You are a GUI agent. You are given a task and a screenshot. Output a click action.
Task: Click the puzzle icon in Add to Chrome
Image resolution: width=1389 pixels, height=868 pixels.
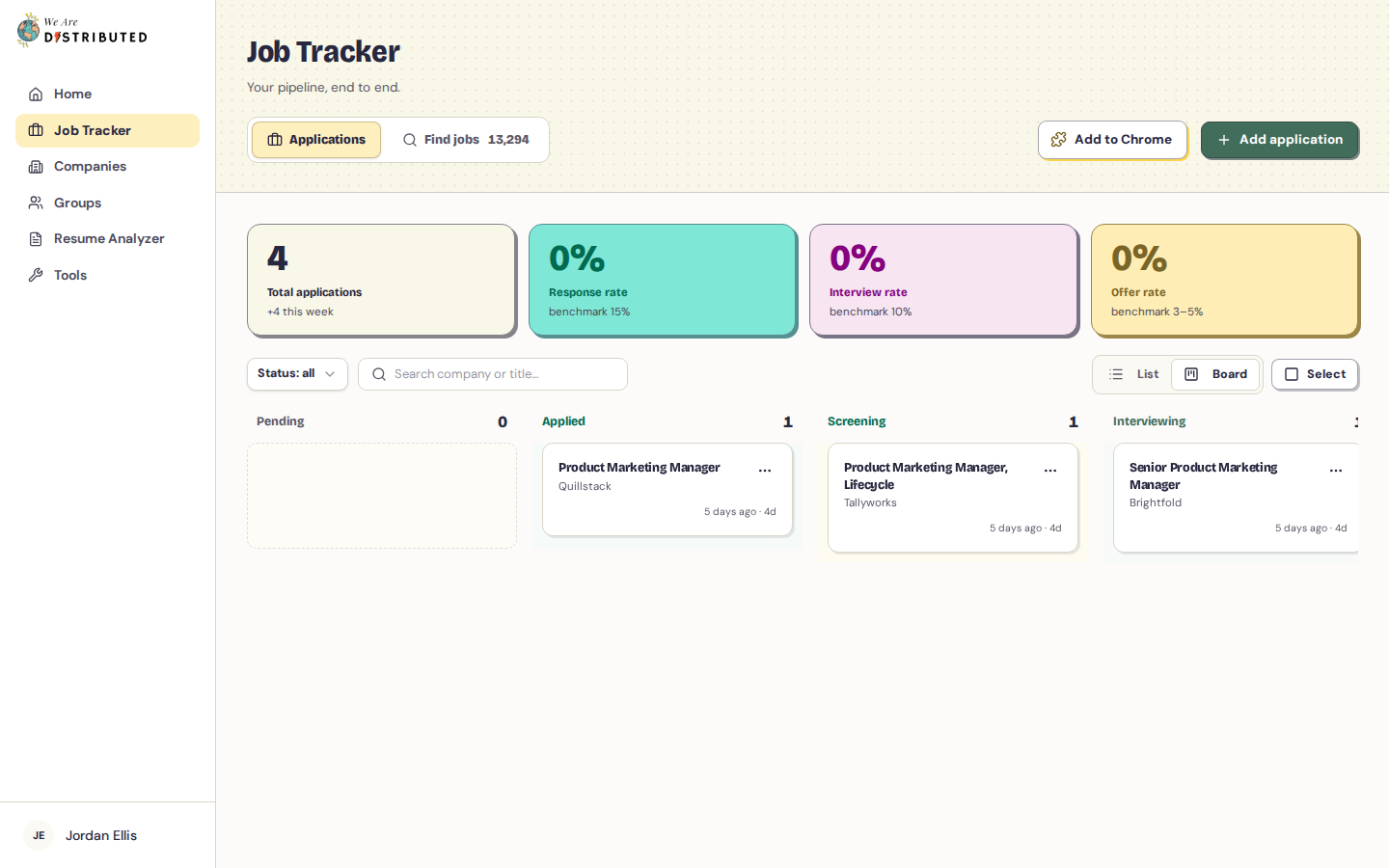[x=1059, y=140]
